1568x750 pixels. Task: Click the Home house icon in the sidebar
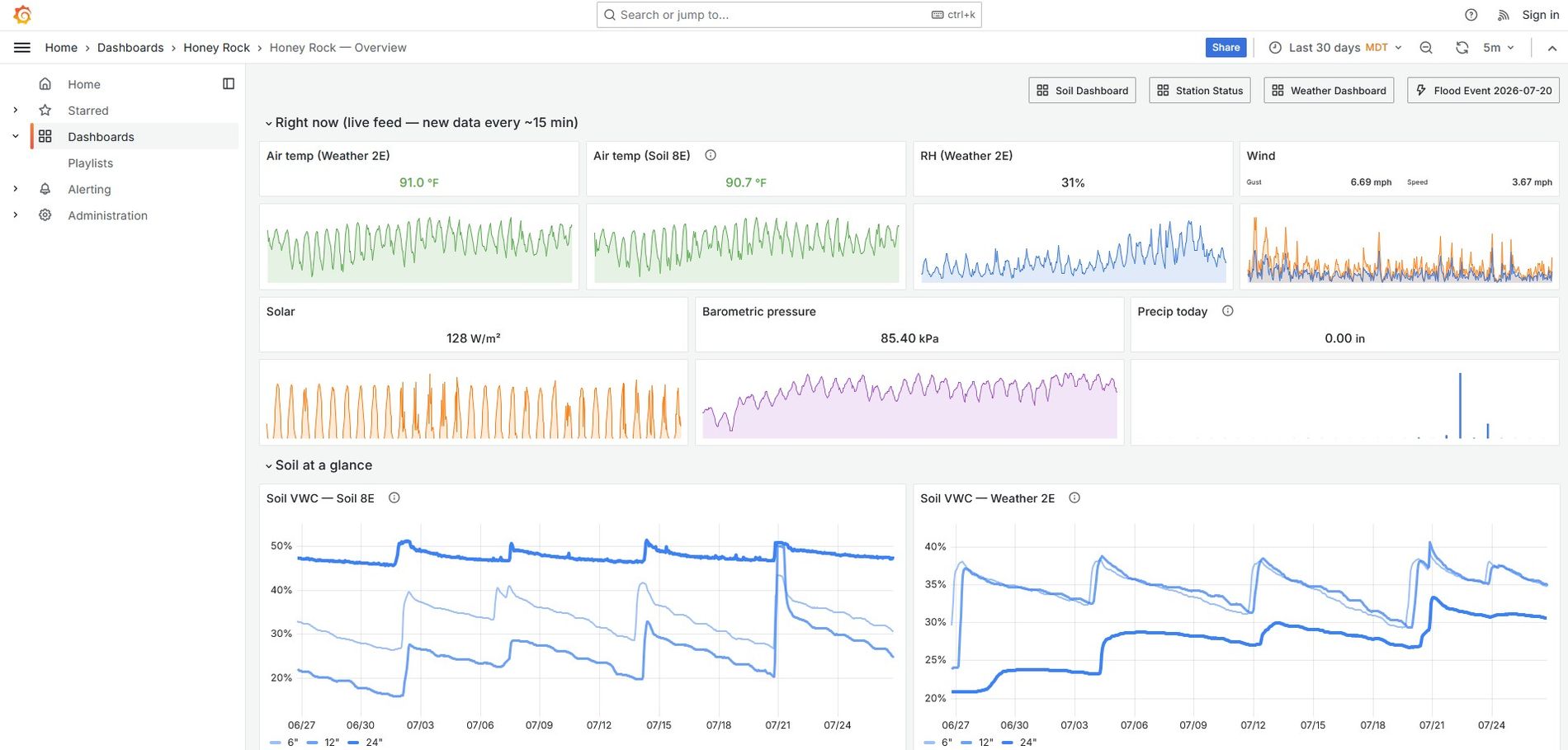[45, 84]
